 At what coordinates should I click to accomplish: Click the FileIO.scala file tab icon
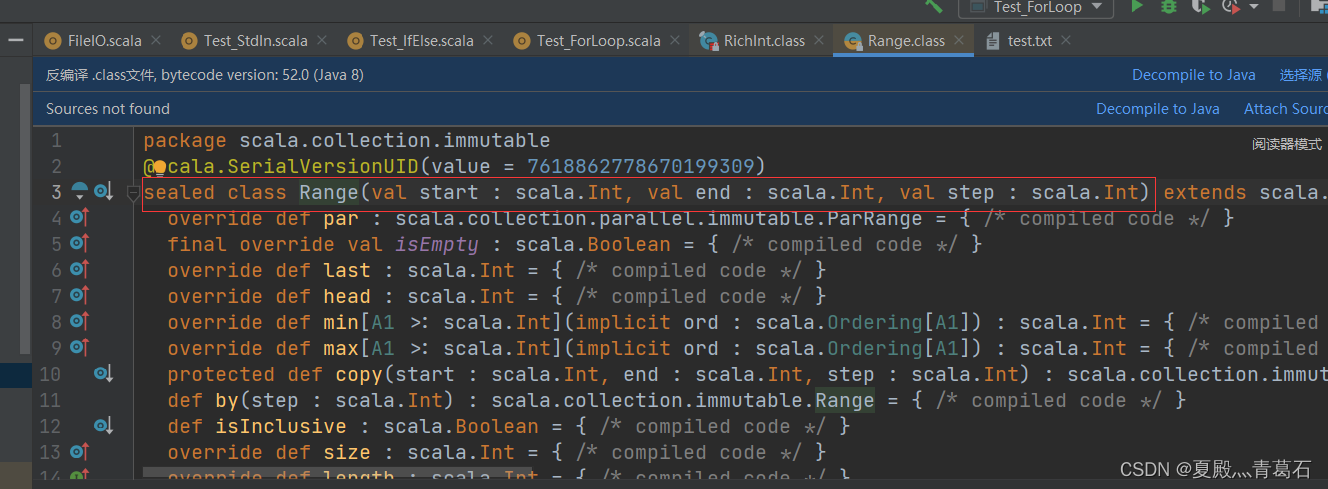coord(53,41)
